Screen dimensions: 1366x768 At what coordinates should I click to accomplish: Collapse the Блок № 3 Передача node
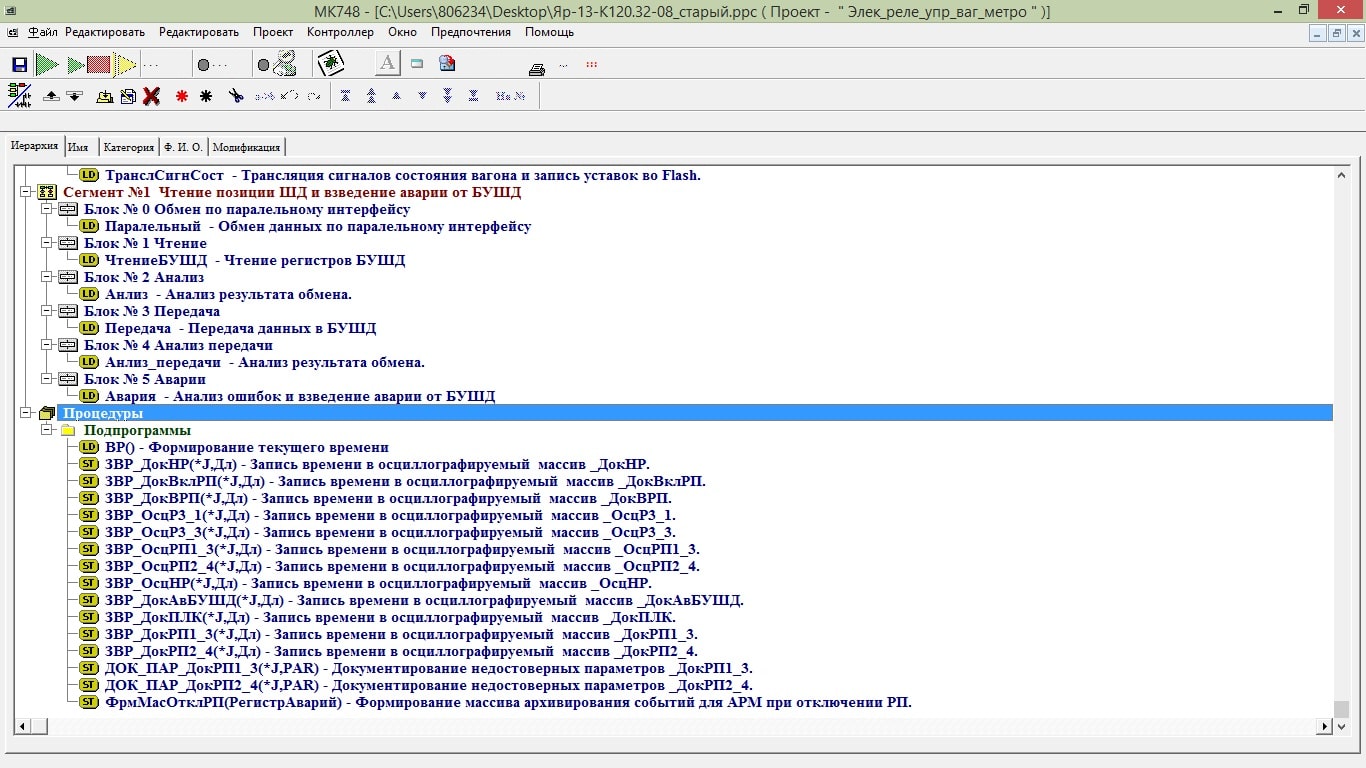47,311
